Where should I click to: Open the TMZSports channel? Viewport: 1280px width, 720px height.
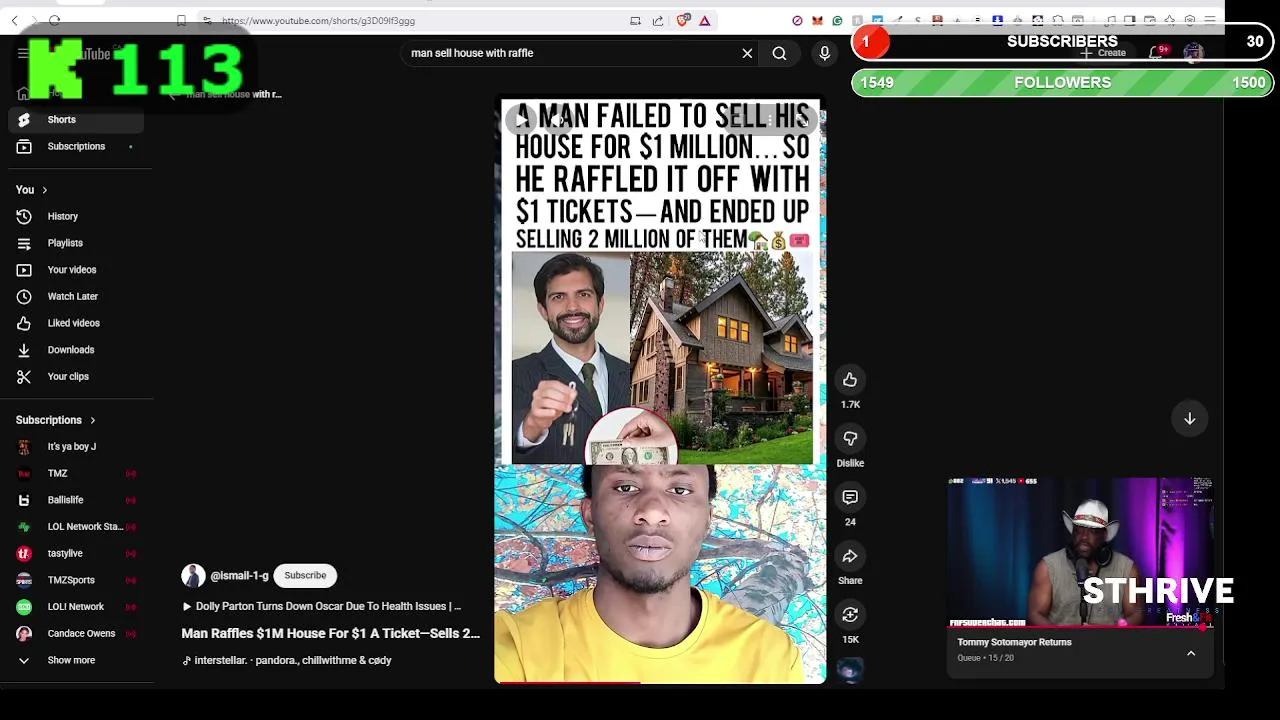tap(76, 580)
